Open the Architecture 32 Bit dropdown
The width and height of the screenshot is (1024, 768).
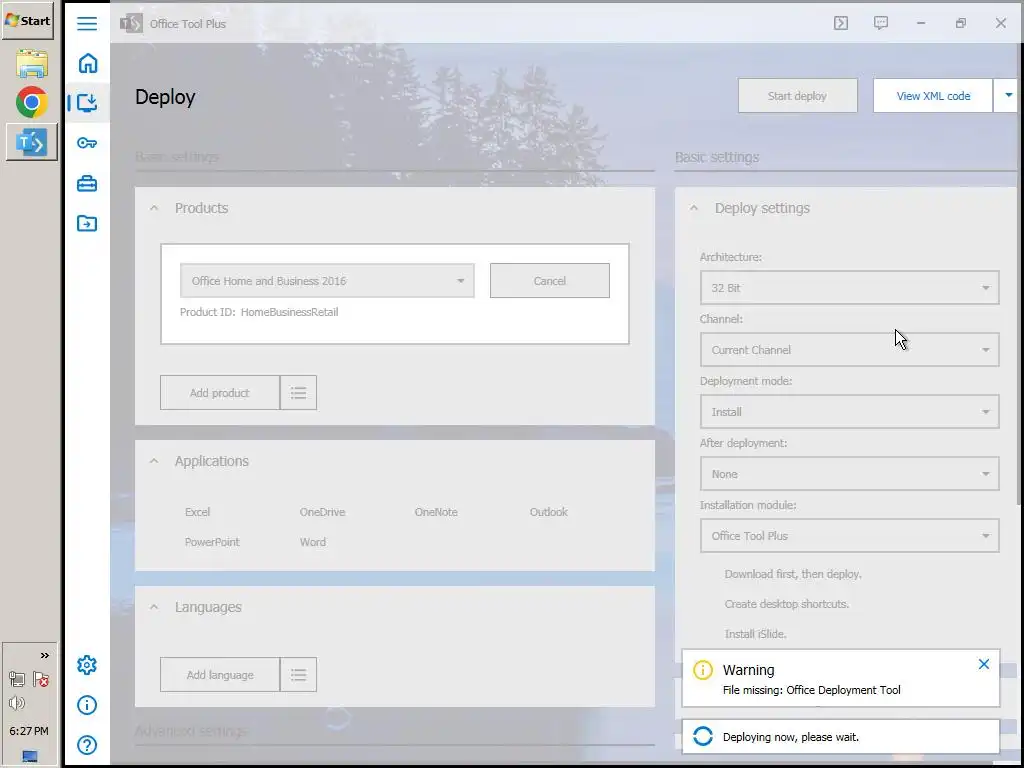click(x=850, y=288)
